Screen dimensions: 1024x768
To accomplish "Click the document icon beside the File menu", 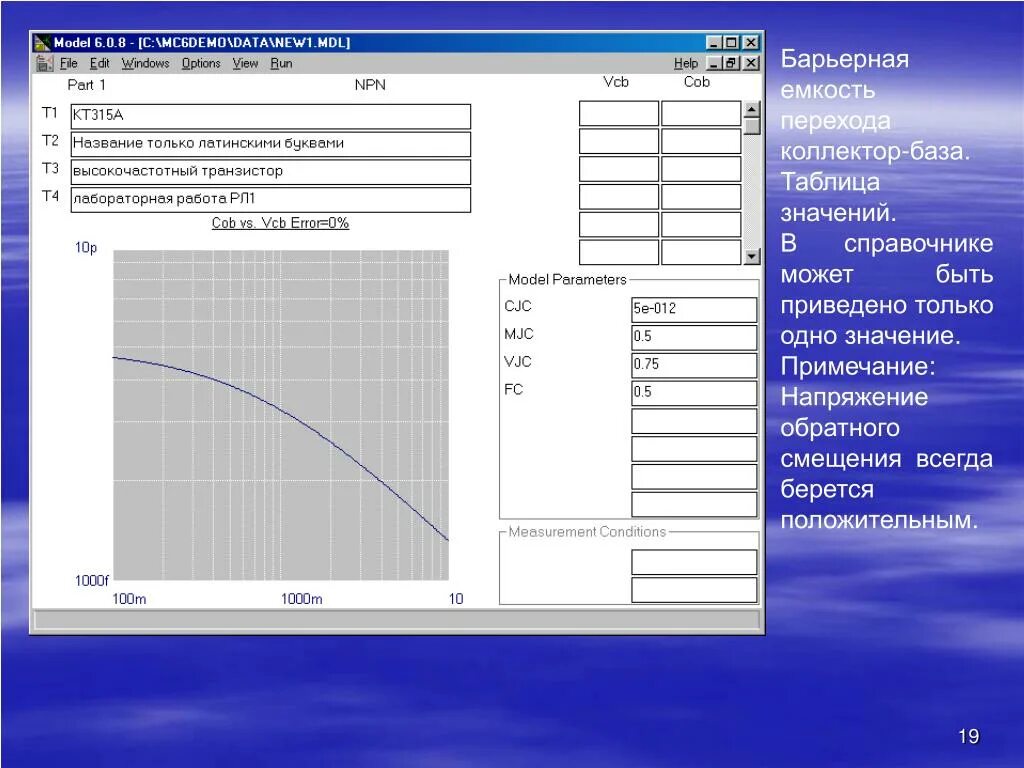I will coord(44,63).
